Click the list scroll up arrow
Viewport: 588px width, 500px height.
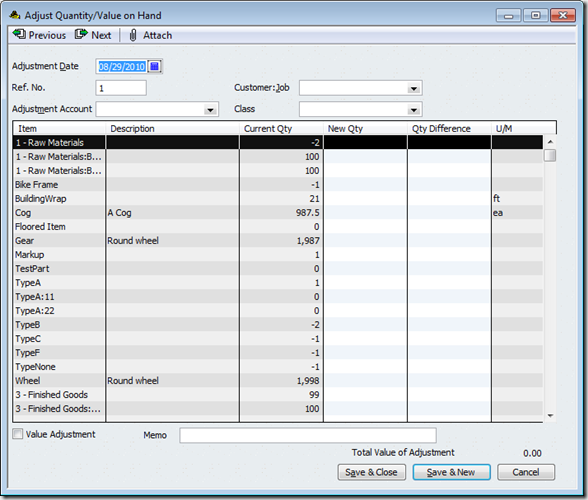(x=550, y=142)
